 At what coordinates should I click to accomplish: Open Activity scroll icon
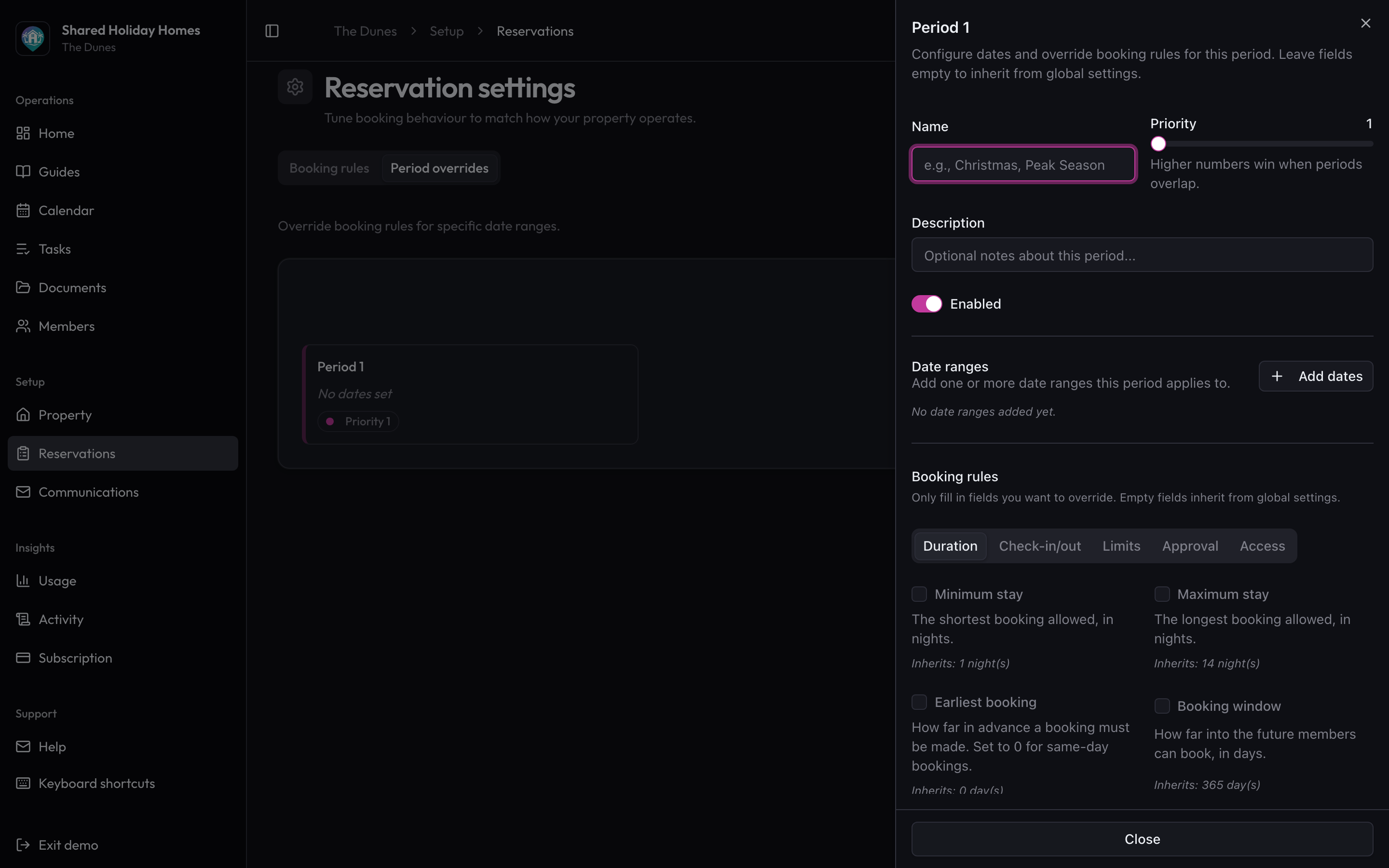23,619
